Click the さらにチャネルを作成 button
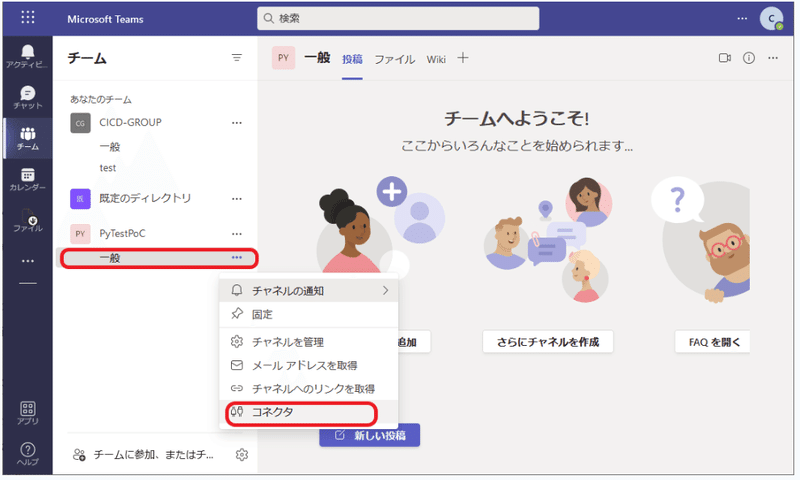Viewport: 800px width, 480px height. 548,342
